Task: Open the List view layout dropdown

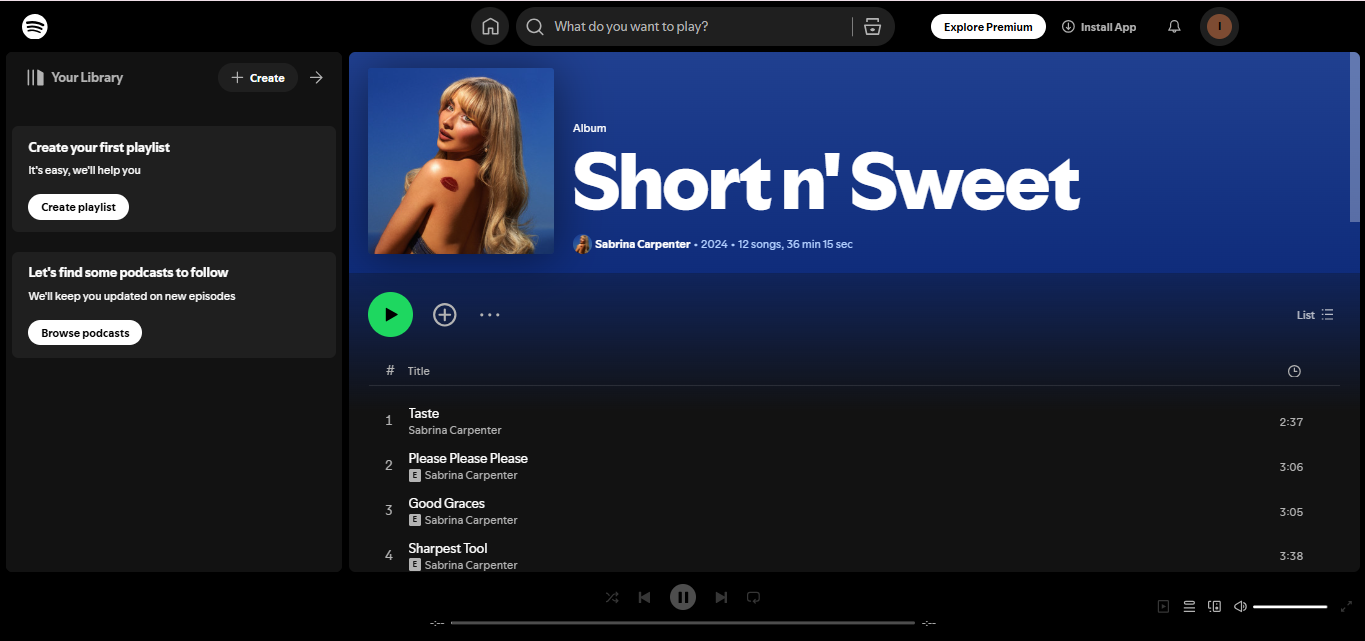Action: click(1315, 314)
